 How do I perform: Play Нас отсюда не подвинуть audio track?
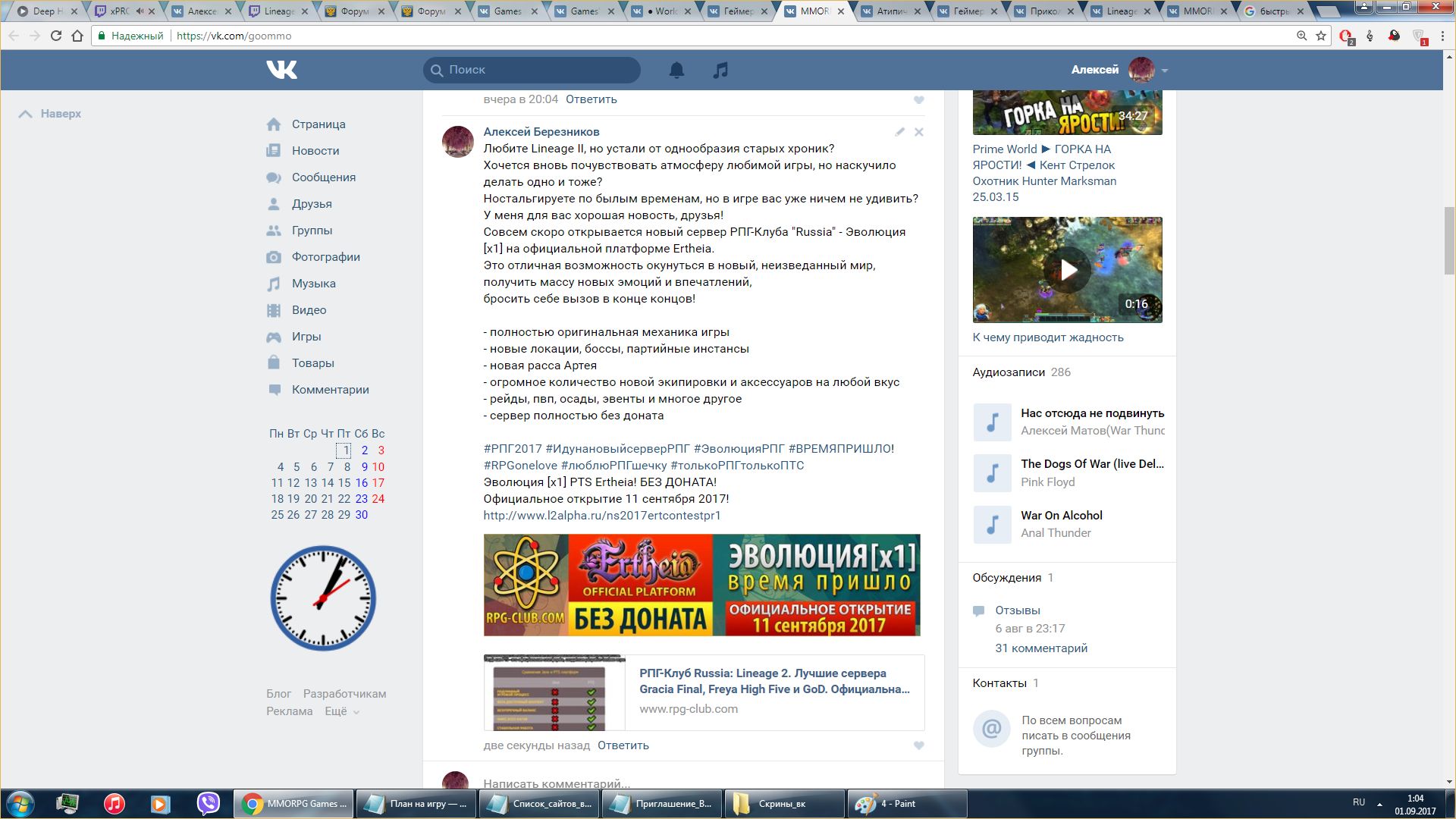coord(993,422)
